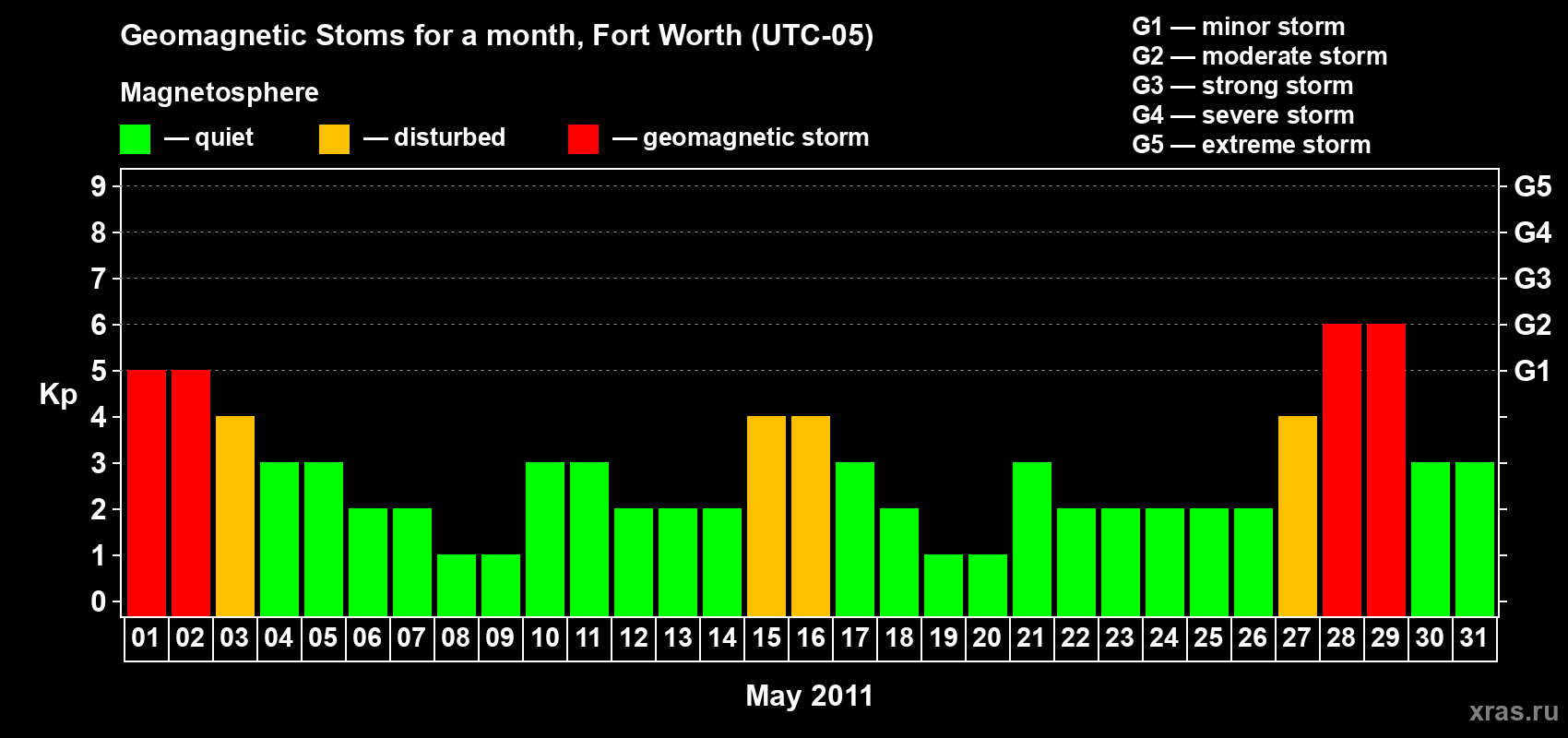Click the 'G2' right axis label
The height and width of the screenshot is (738, 1568).
pos(1533,325)
